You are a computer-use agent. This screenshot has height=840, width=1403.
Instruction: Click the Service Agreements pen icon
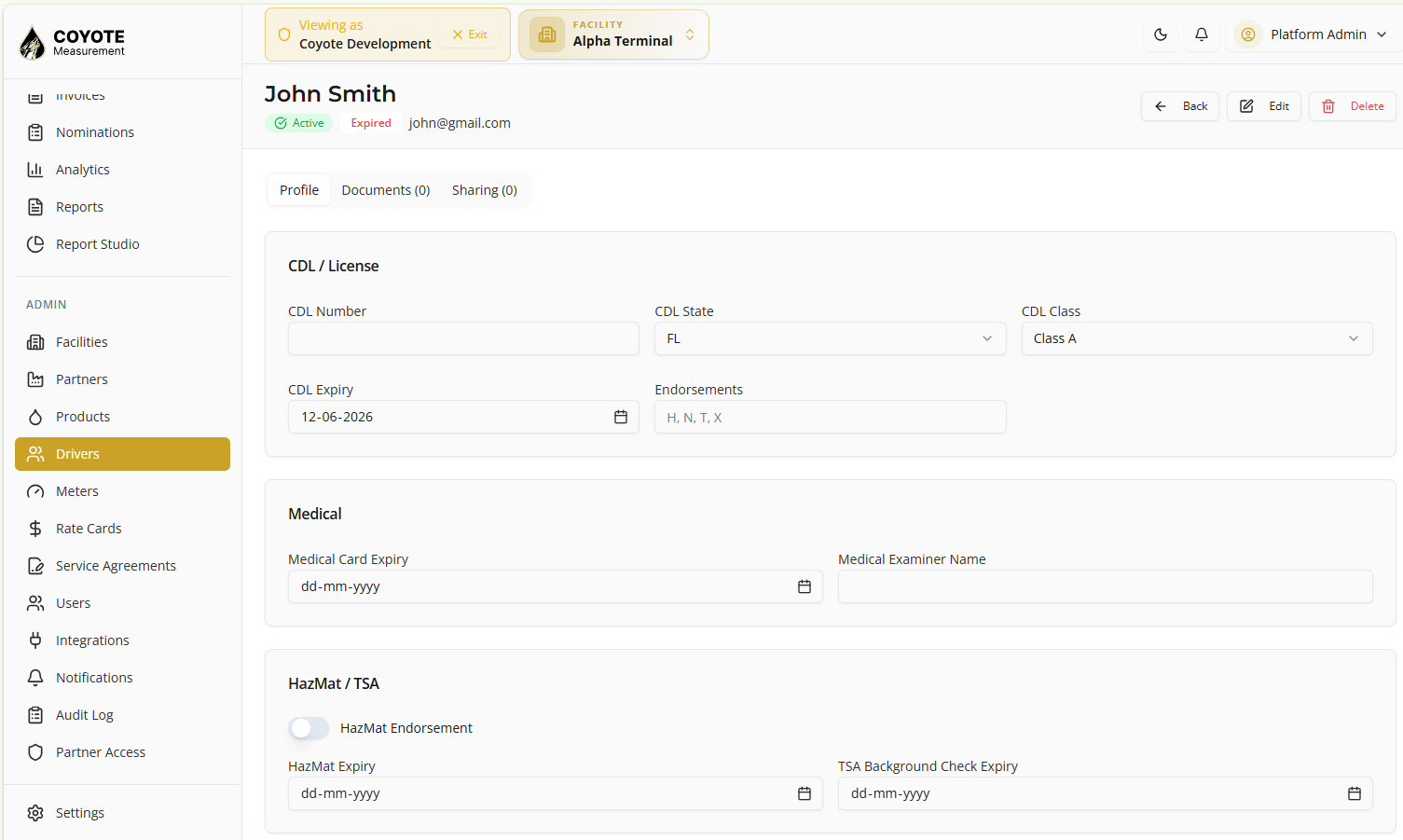35,566
